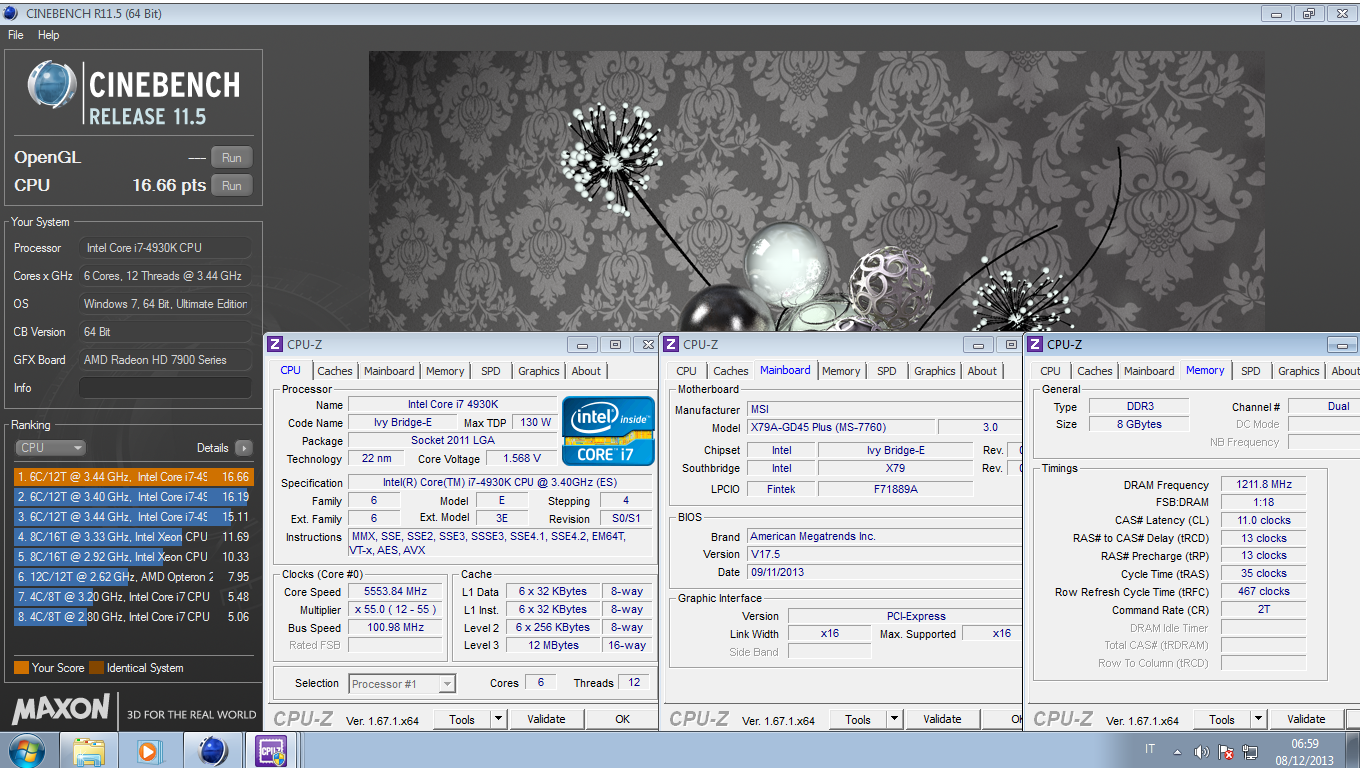Run the CPU benchmark
This screenshot has width=1360, height=768.
(231, 185)
